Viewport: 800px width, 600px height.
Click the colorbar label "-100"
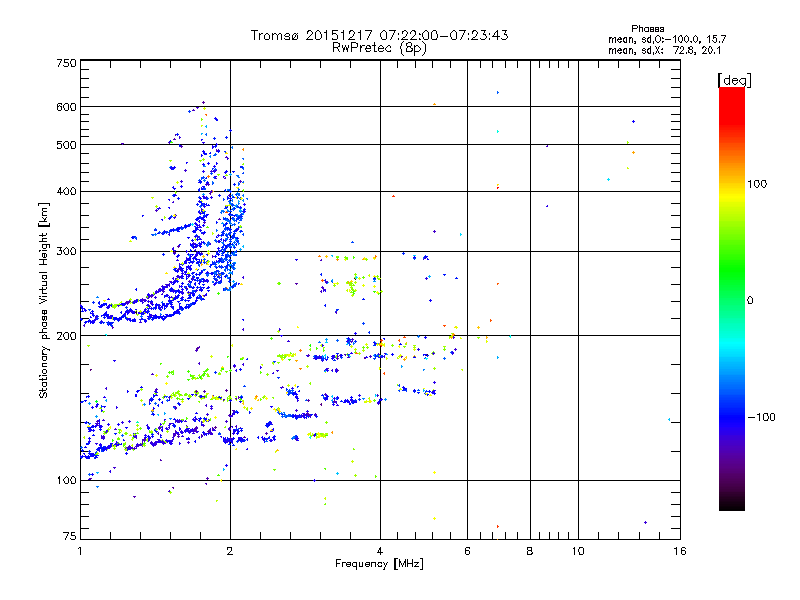point(762,417)
